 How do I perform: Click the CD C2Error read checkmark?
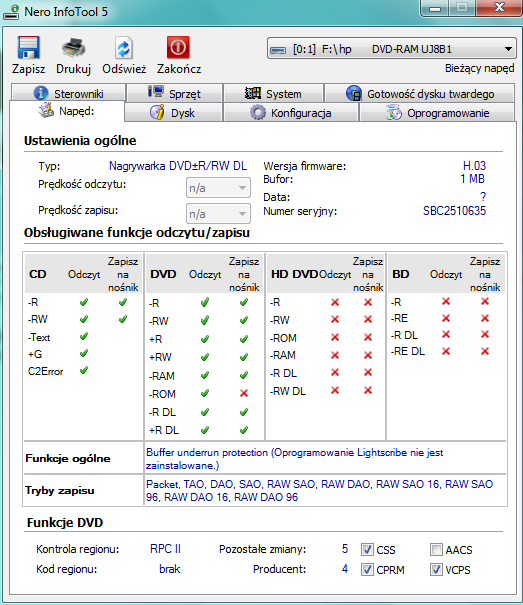(84, 370)
